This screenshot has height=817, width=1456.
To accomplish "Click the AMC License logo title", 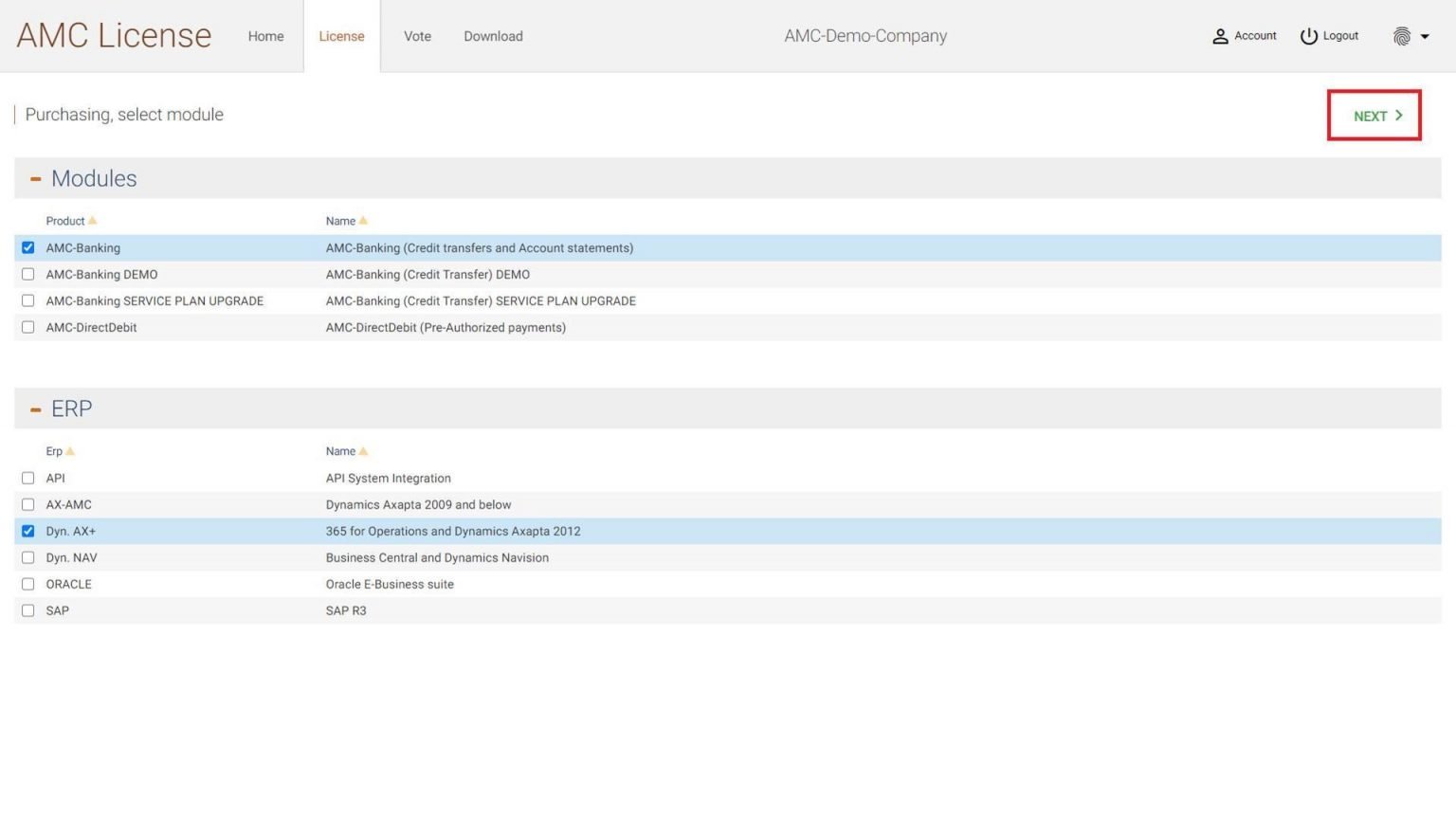I will click(x=114, y=35).
